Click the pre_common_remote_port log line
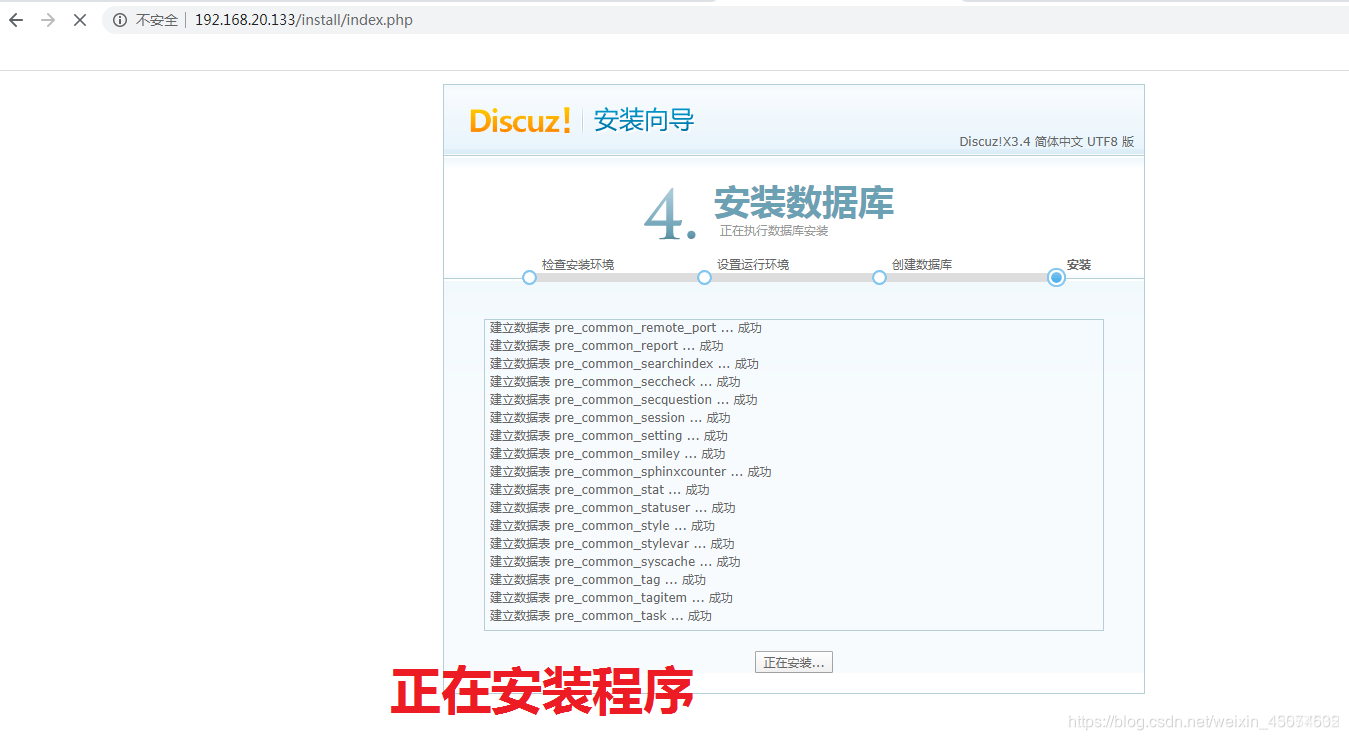This screenshot has height=740, width=1349. [626, 328]
